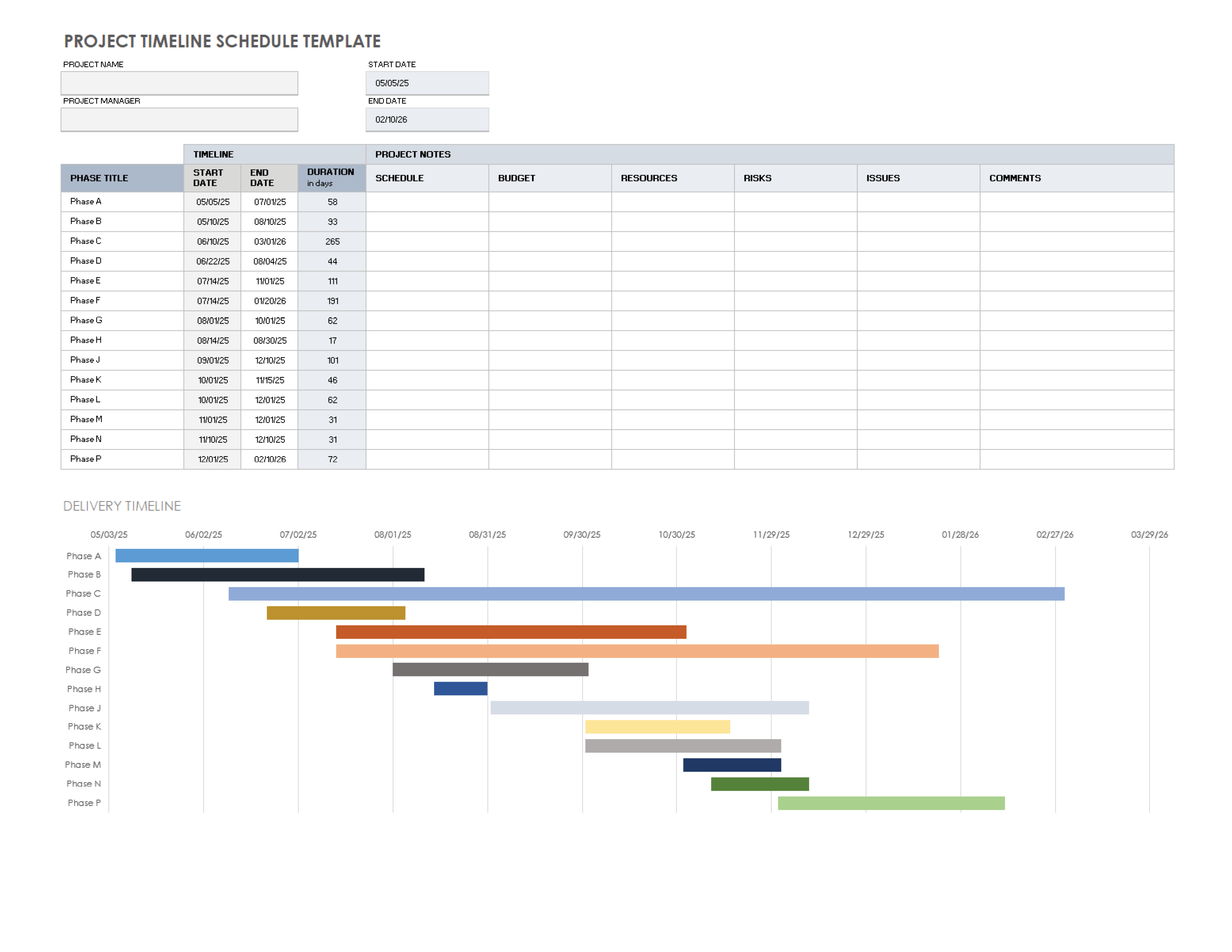The image size is (1232, 952).
Task: Select Phase E end date 11/01/25
Action: 269,281
